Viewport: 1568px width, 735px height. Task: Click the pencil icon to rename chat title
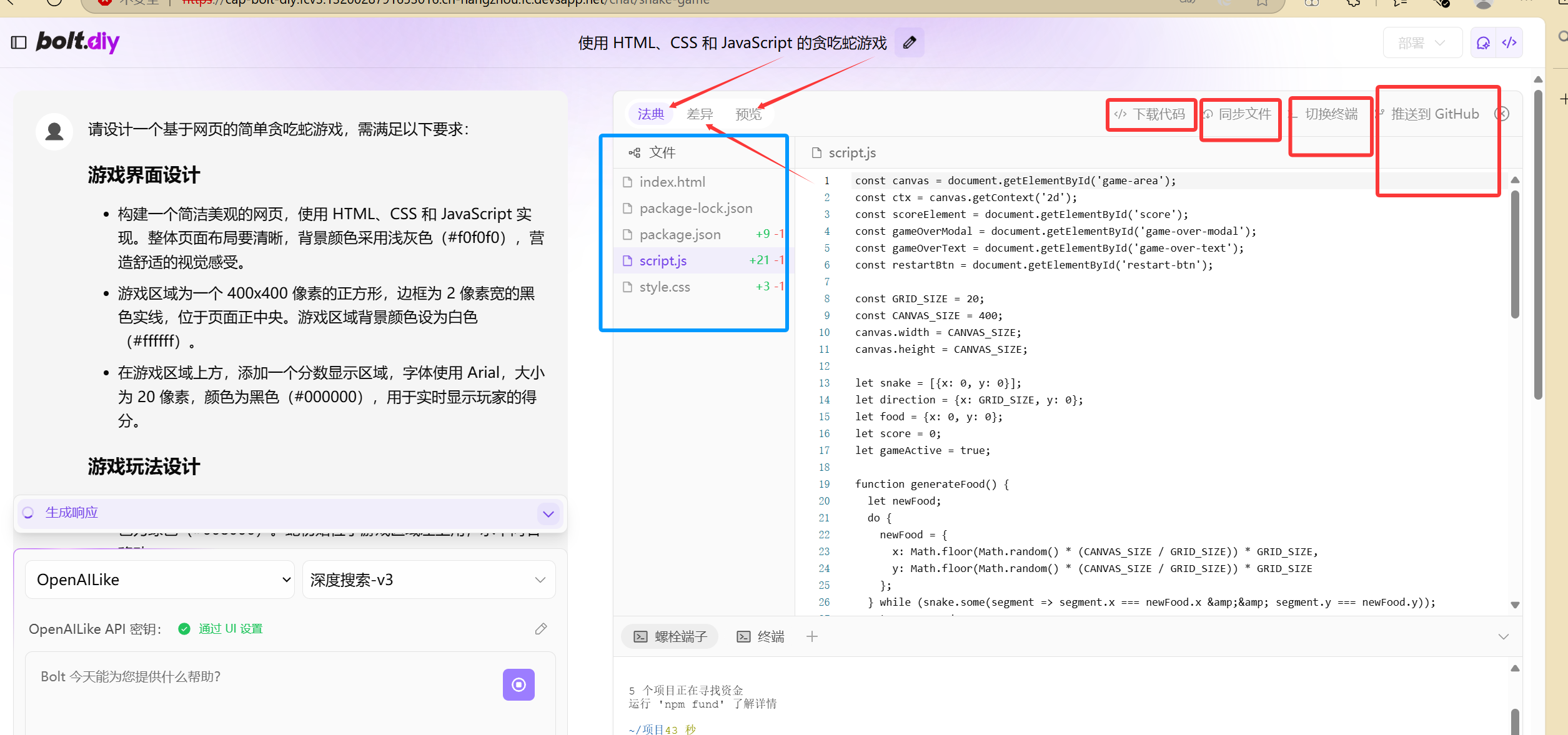(910, 42)
